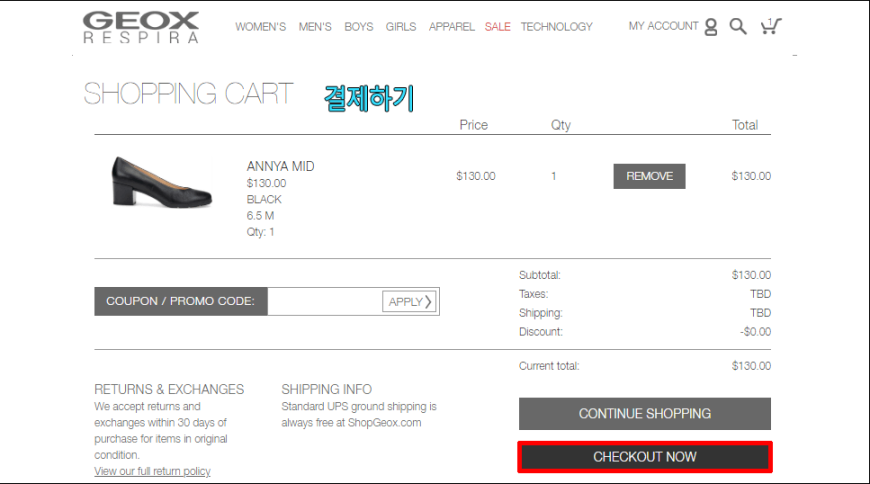
Task: Click the MY ACCOUNT link
Action: point(663,26)
